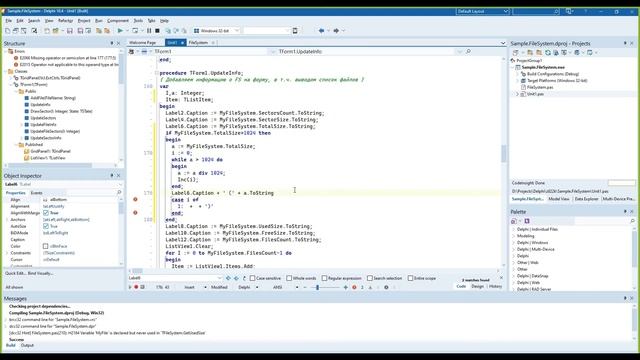The image size is (640, 360).
Task: Click the editor vertical scrollbar
Action: click(x=504, y=153)
